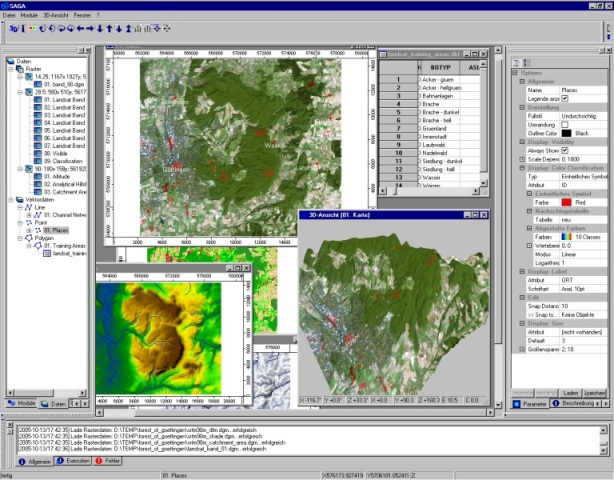Click the right arrow shift icon in toolbar
The height and width of the screenshot is (480, 614).
point(90,29)
